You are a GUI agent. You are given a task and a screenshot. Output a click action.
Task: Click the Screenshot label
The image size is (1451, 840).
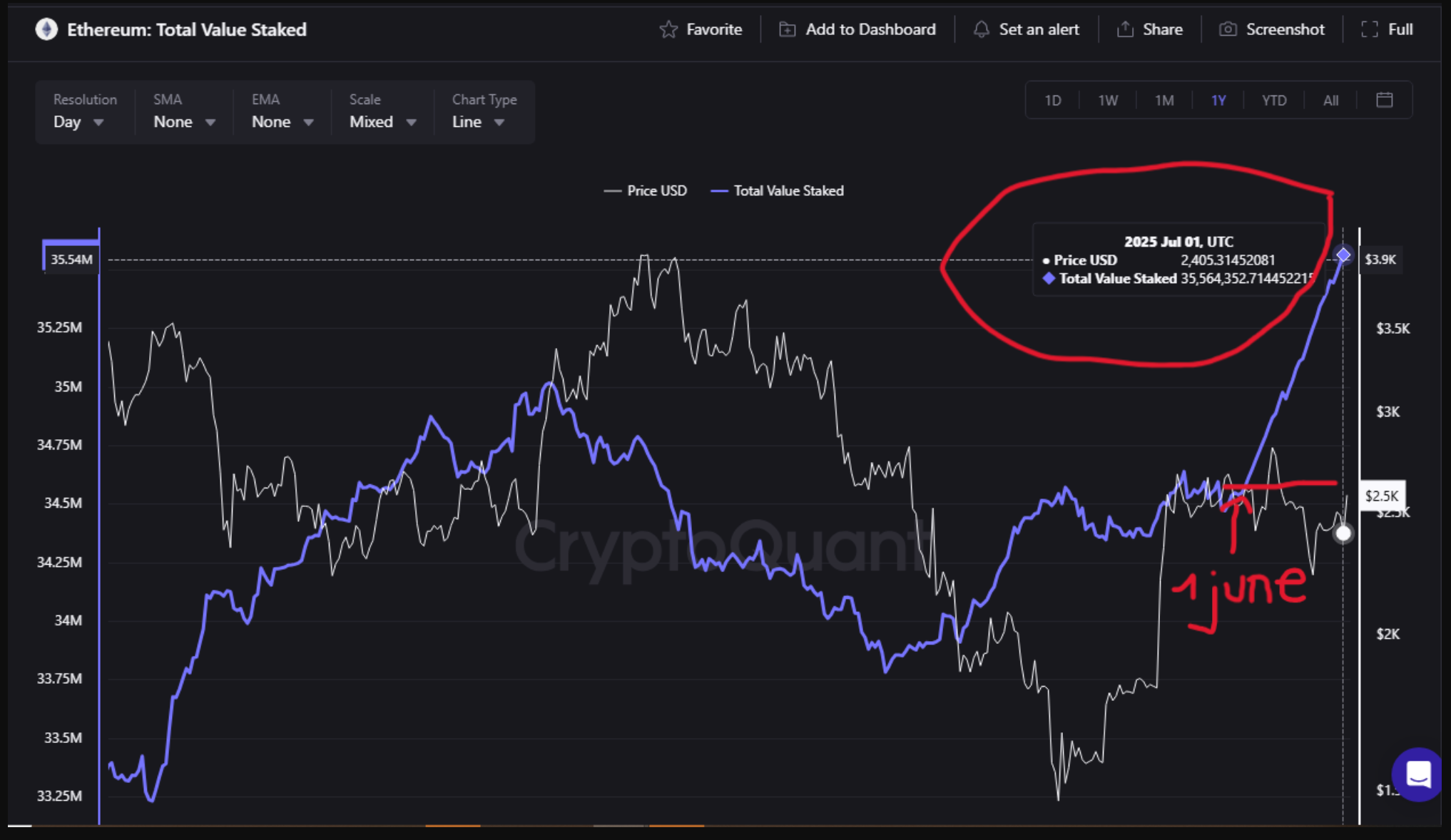[x=1285, y=29]
